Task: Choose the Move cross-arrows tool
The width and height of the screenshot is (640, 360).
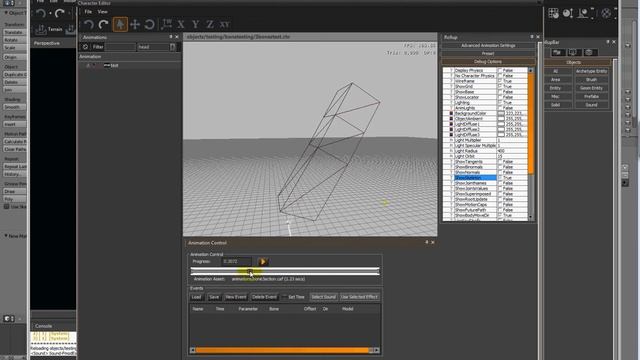Action: point(135,24)
